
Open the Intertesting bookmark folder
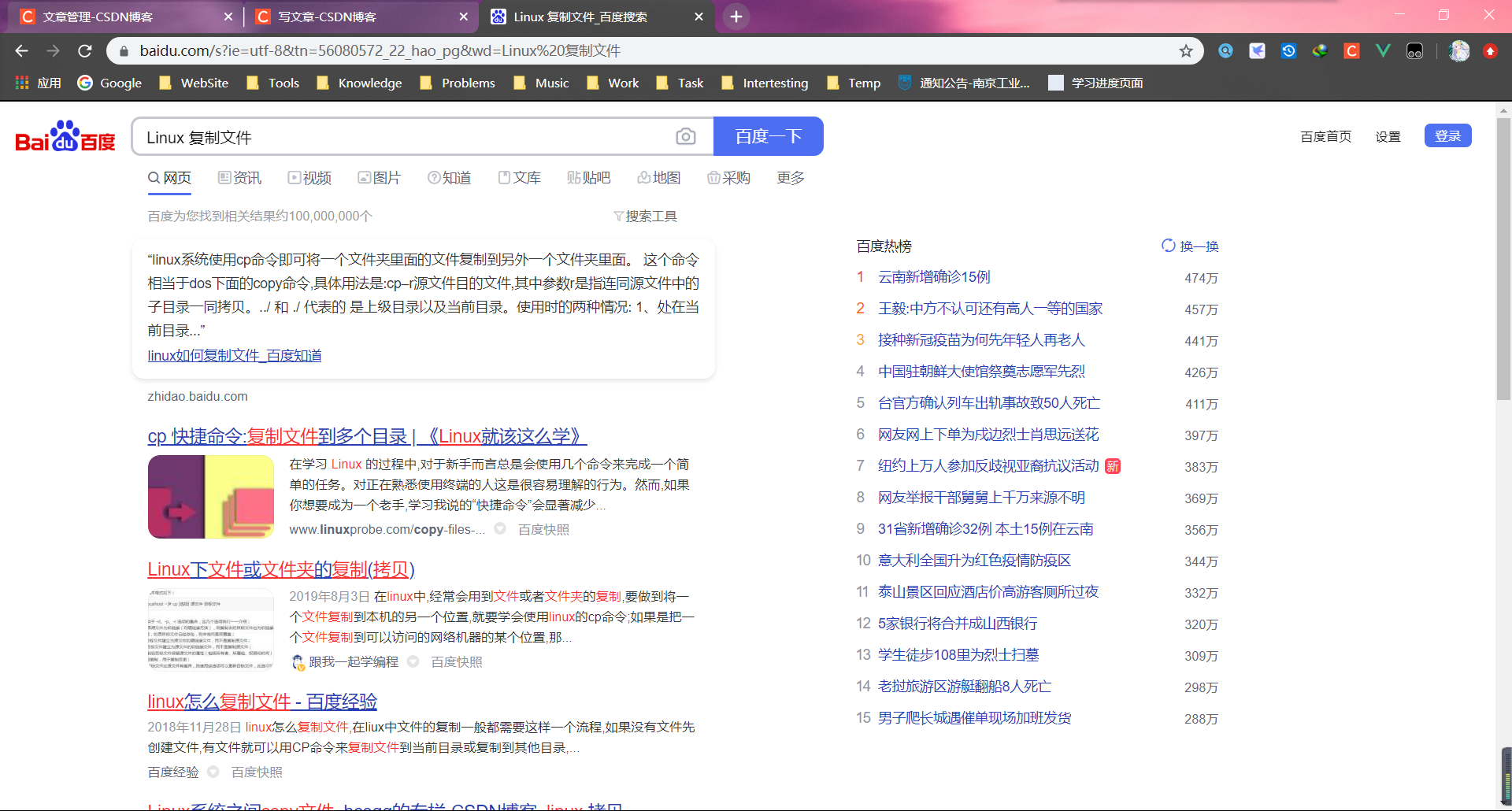click(x=765, y=83)
